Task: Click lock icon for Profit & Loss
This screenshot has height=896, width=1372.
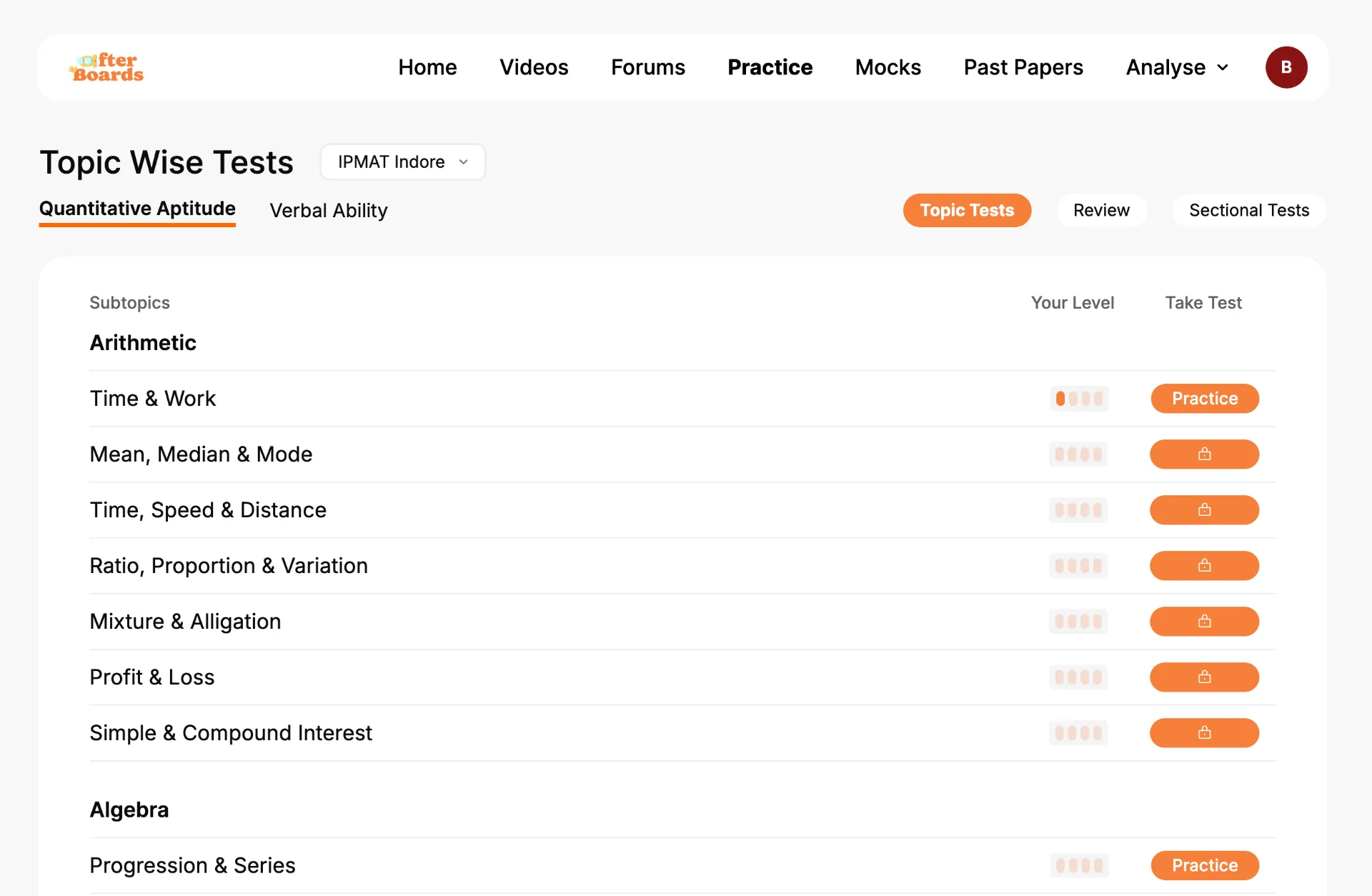Action: point(1205,677)
